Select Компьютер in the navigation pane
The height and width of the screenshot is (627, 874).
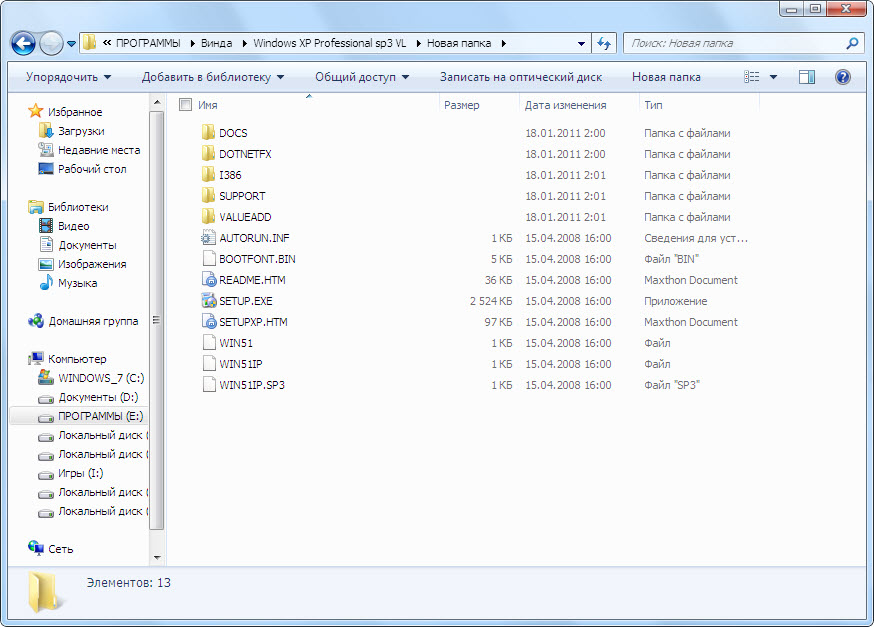click(77, 359)
